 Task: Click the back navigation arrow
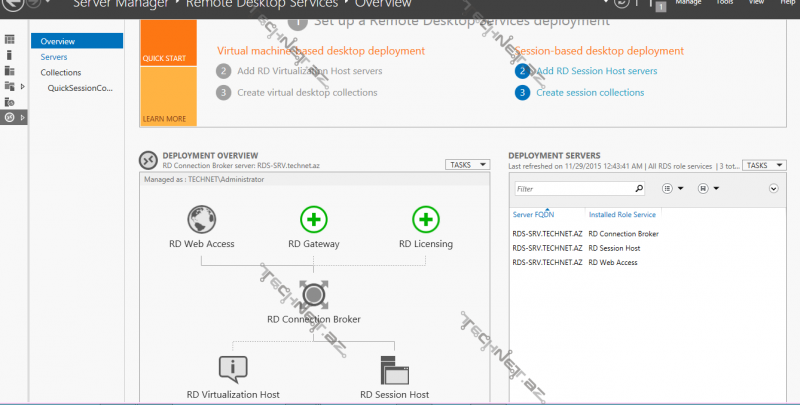(11, 4)
